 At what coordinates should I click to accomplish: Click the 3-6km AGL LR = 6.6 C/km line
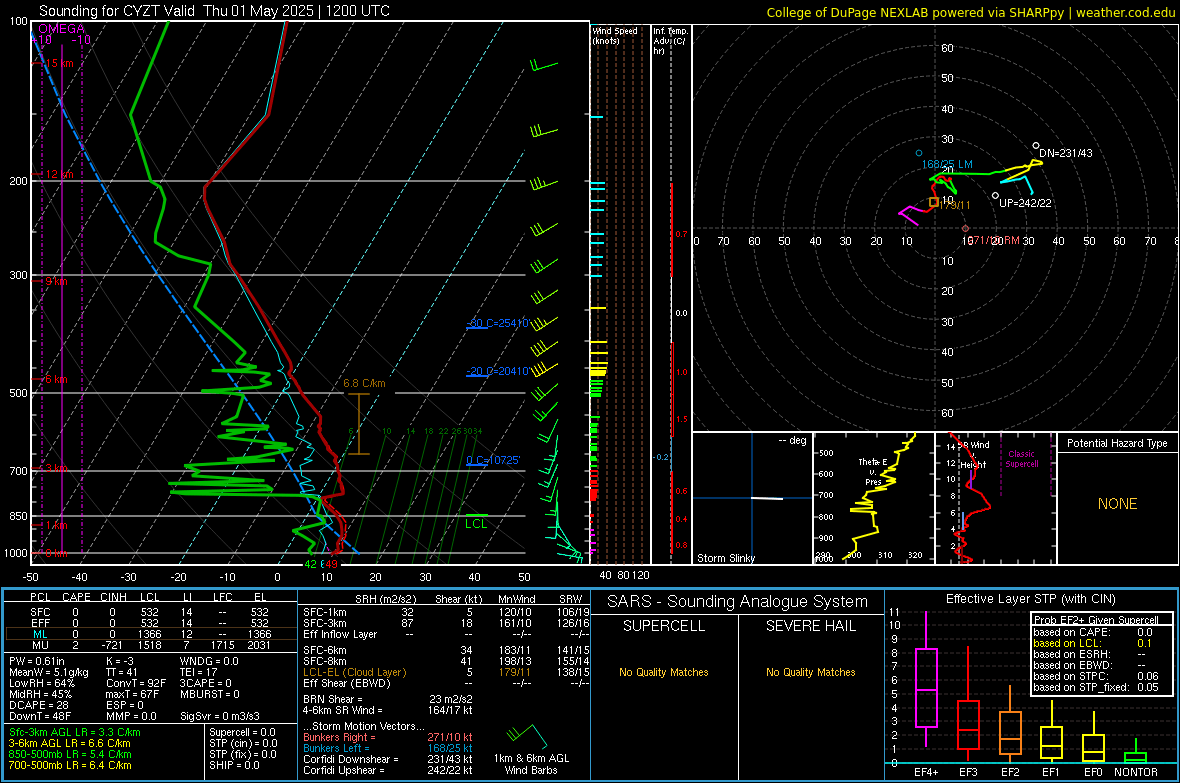(x=69, y=743)
